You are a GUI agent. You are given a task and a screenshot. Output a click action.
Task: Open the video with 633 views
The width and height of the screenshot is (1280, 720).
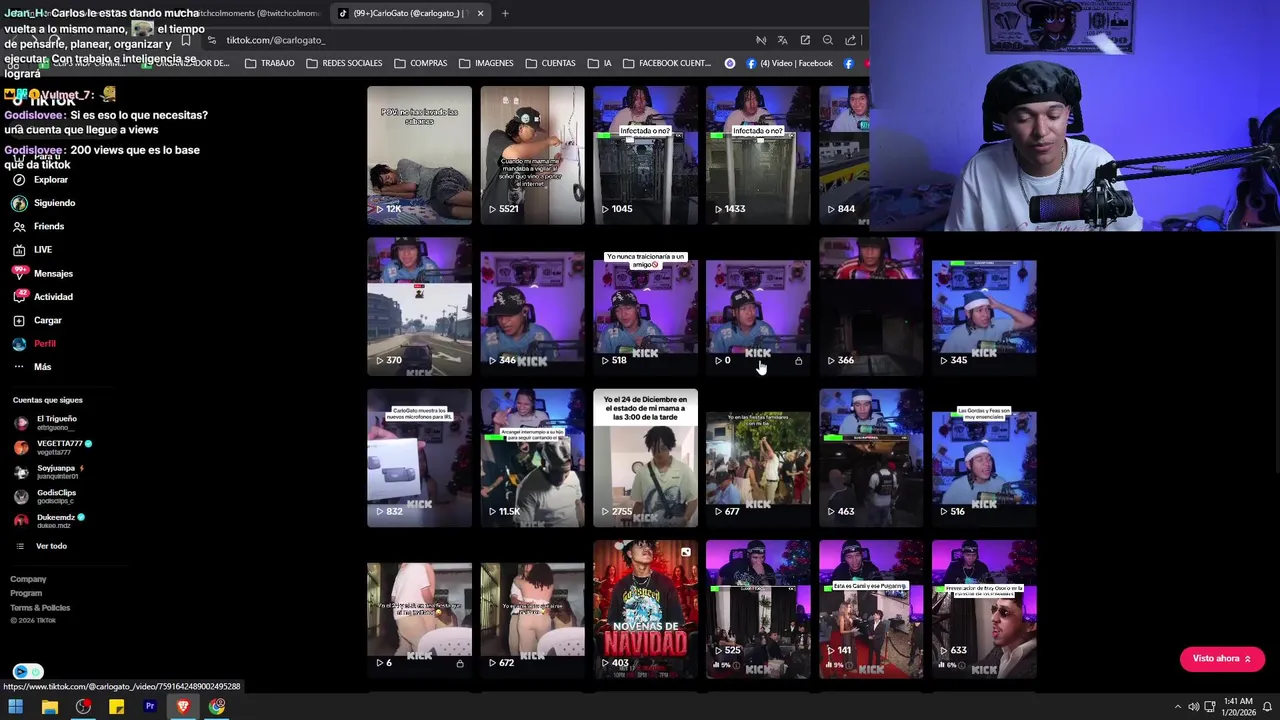tap(984, 610)
